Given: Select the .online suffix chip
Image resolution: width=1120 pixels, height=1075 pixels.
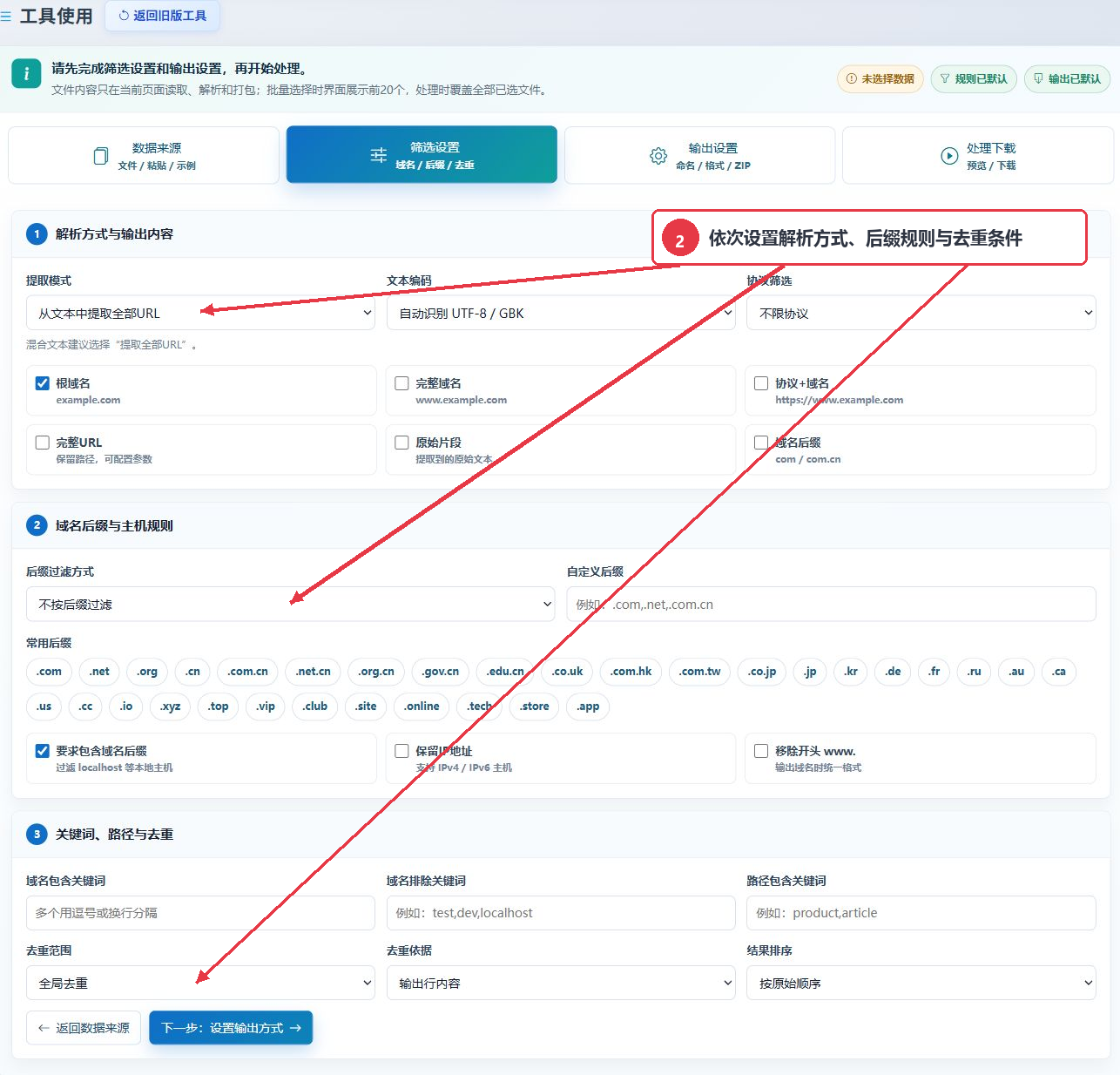Looking at the screenshot, I should click(x=422, y=707).
